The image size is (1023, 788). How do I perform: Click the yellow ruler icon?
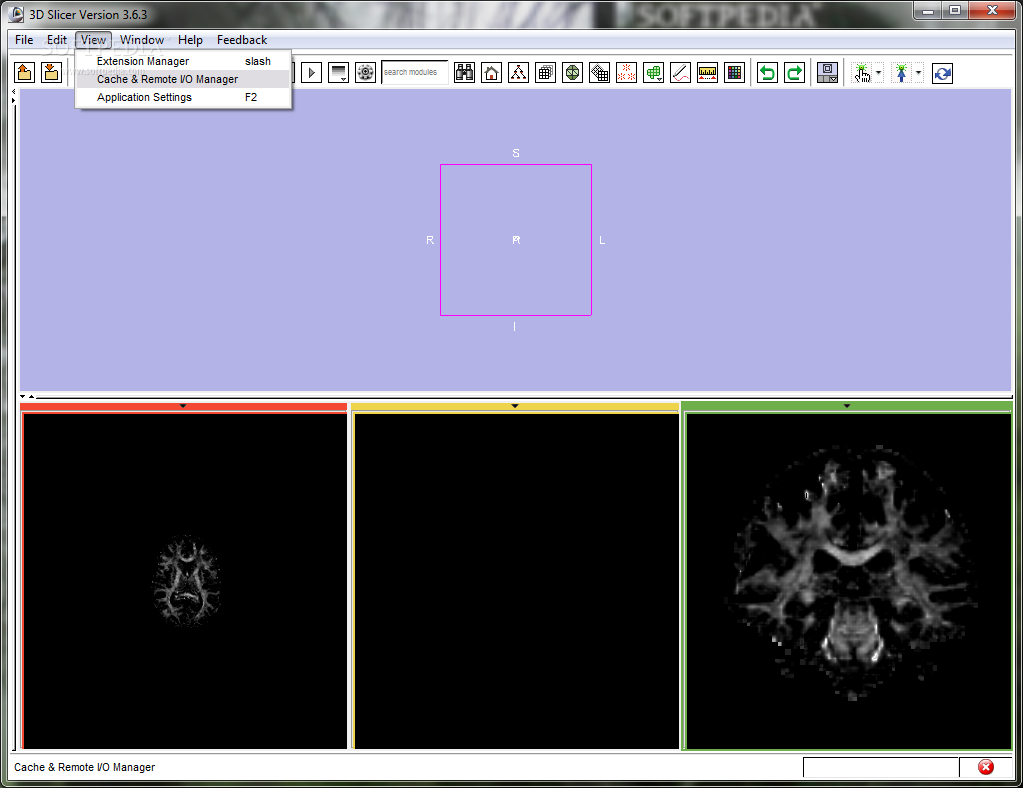click(707, 72)
